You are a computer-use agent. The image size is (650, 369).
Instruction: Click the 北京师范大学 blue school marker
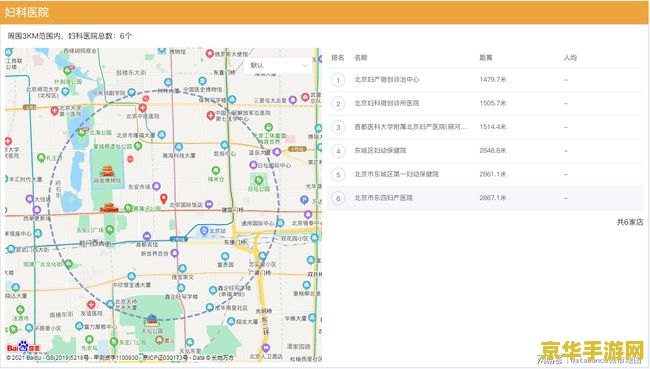coord(65,91)
